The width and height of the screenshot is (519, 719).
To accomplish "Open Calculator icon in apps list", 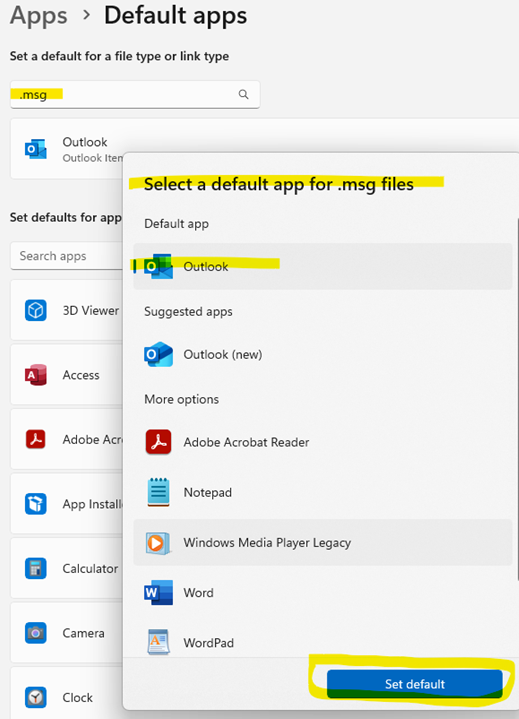I will point(35,569).
